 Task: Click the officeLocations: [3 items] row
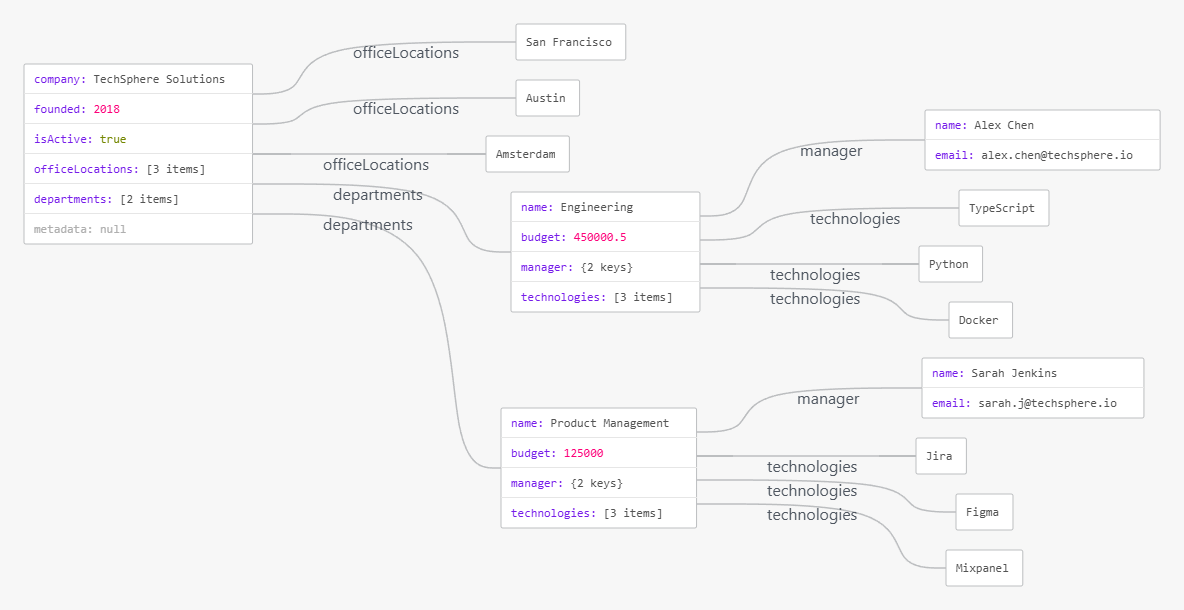click(x=138, y=169)
